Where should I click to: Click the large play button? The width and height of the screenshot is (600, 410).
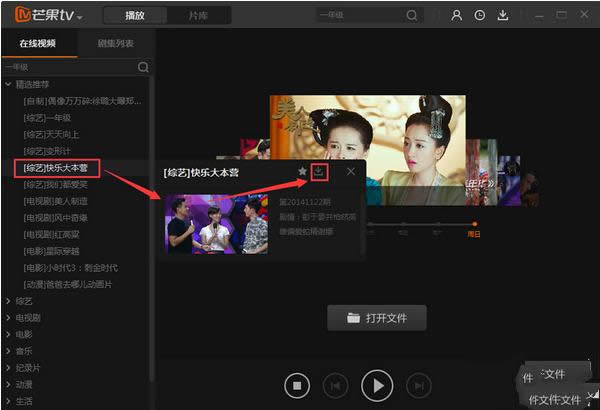pos(377,385)
